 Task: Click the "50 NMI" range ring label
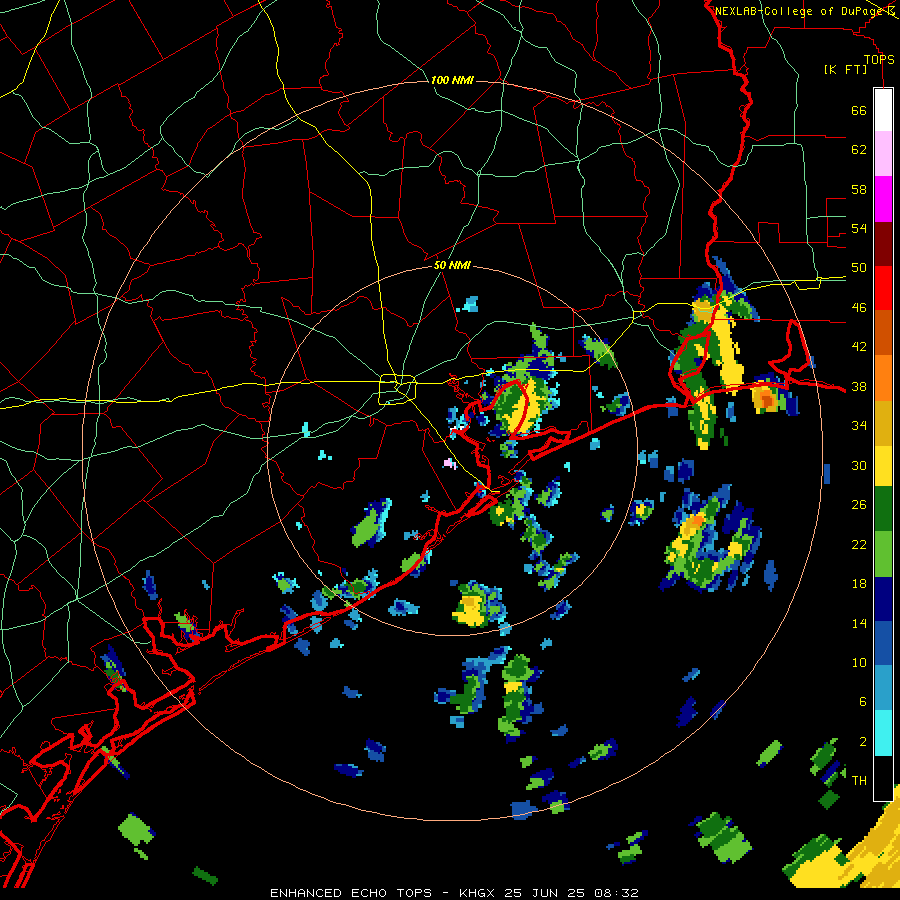coord(452,265)
